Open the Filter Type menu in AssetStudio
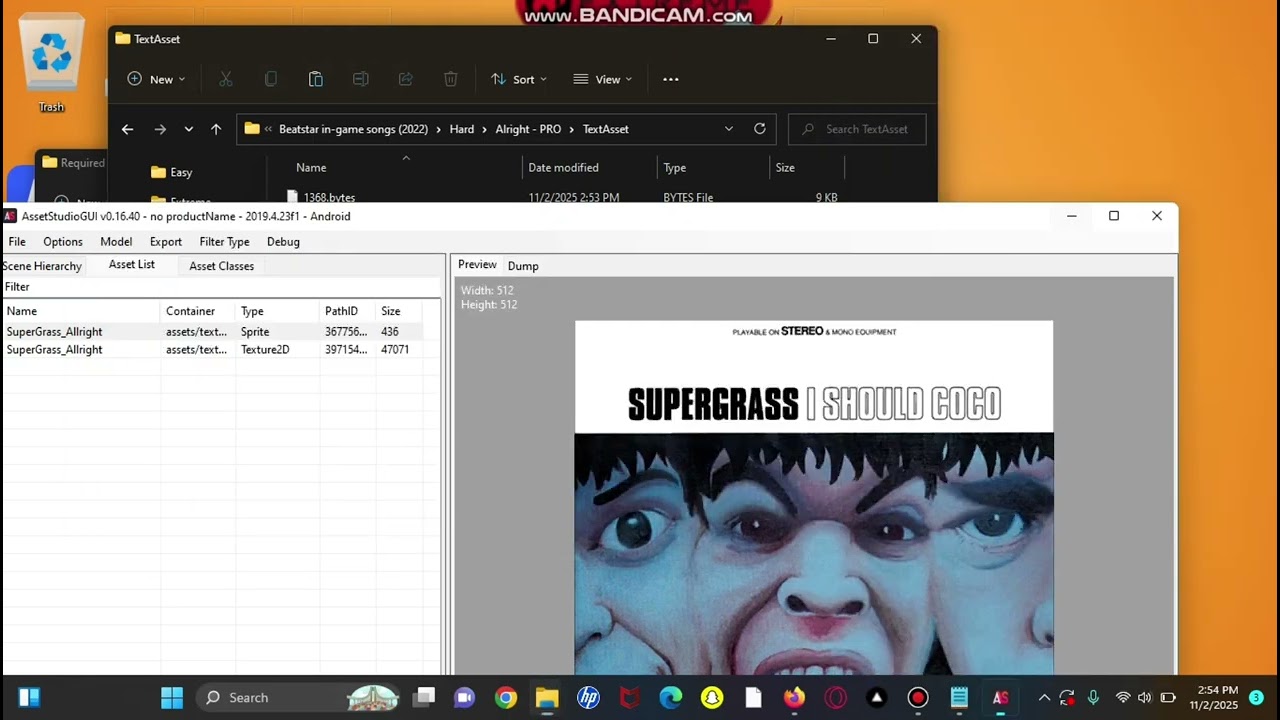This screenshot has height=720, width=1280. click(224, 242)
